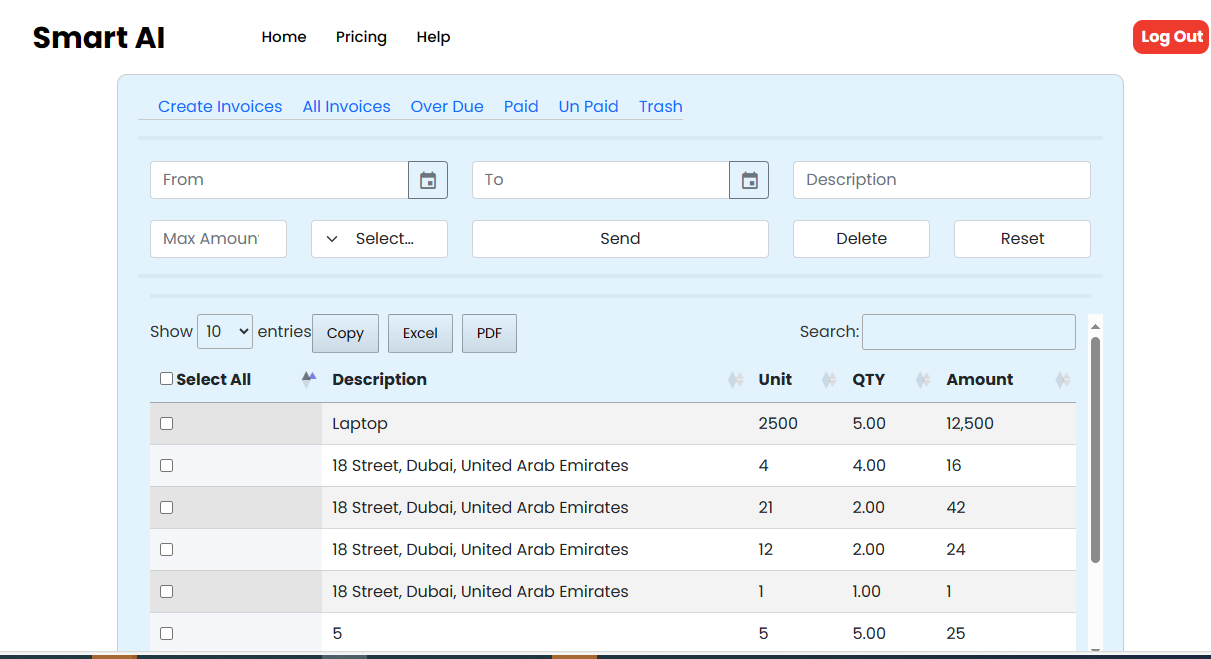
Task: Sort table by Unit column arrows
Action: pos(829,380)
